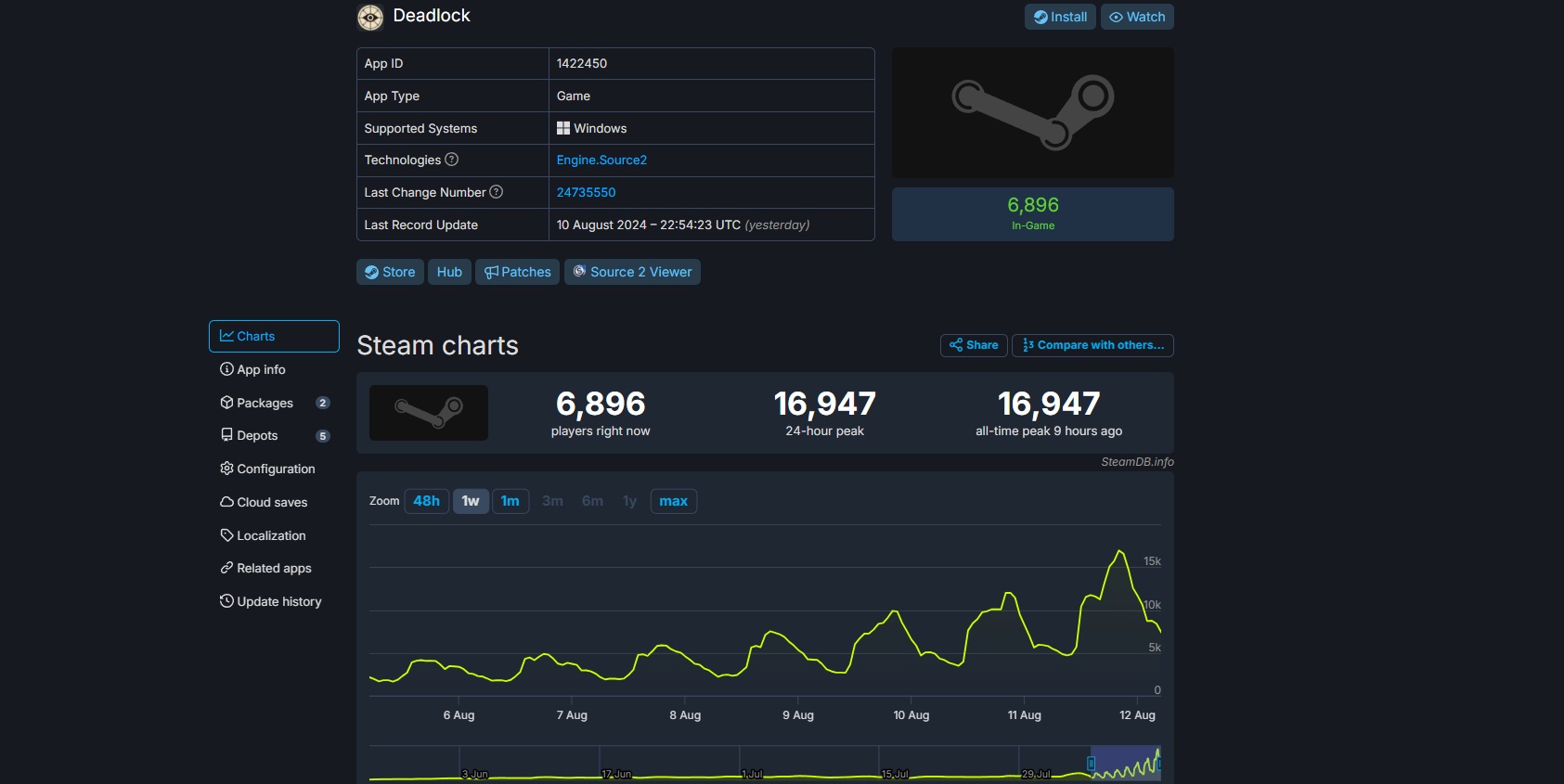Open the community Hub button
Image resolution: width=1564 pixels, height=784 pixels.
(449, 272)
